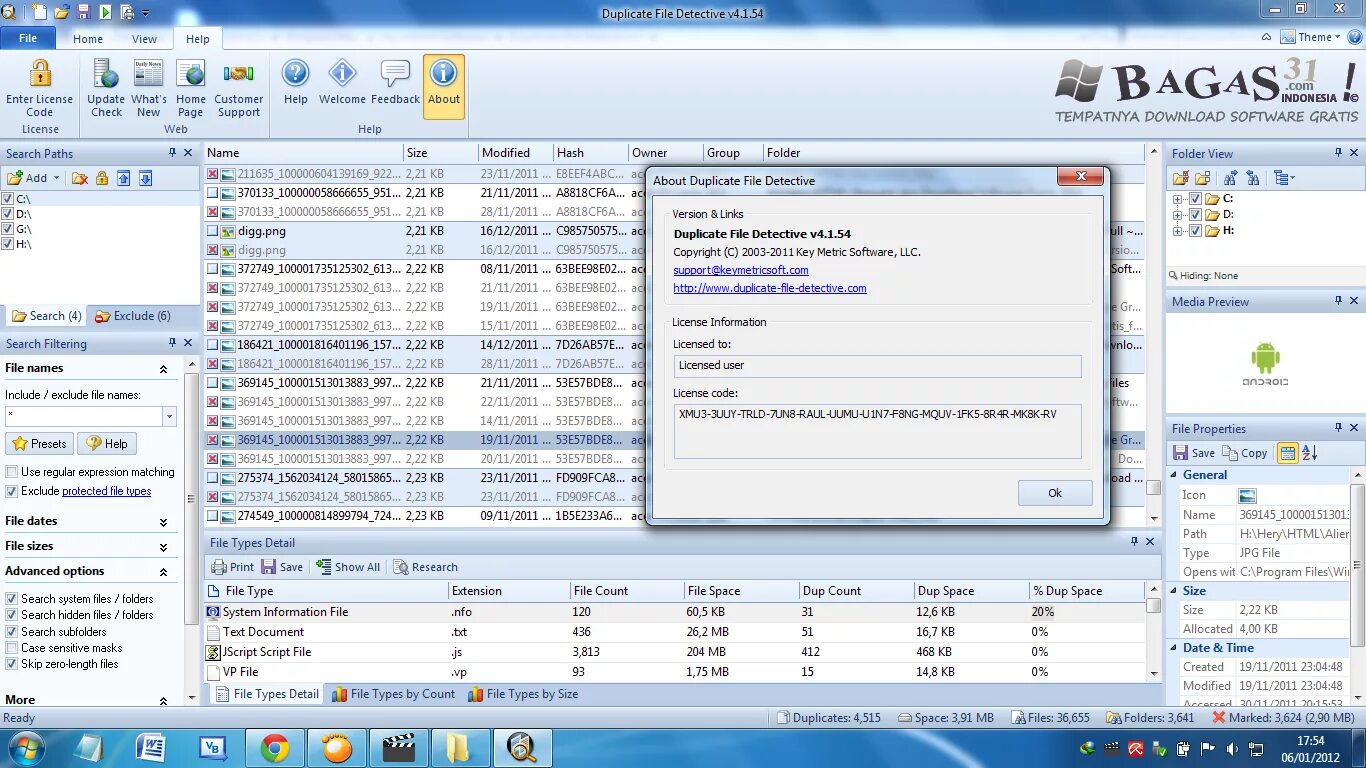Toggle Search system files / folders
Viewport: 1366px width, 768px height.
pyautogui.click(x=12, y=599)
